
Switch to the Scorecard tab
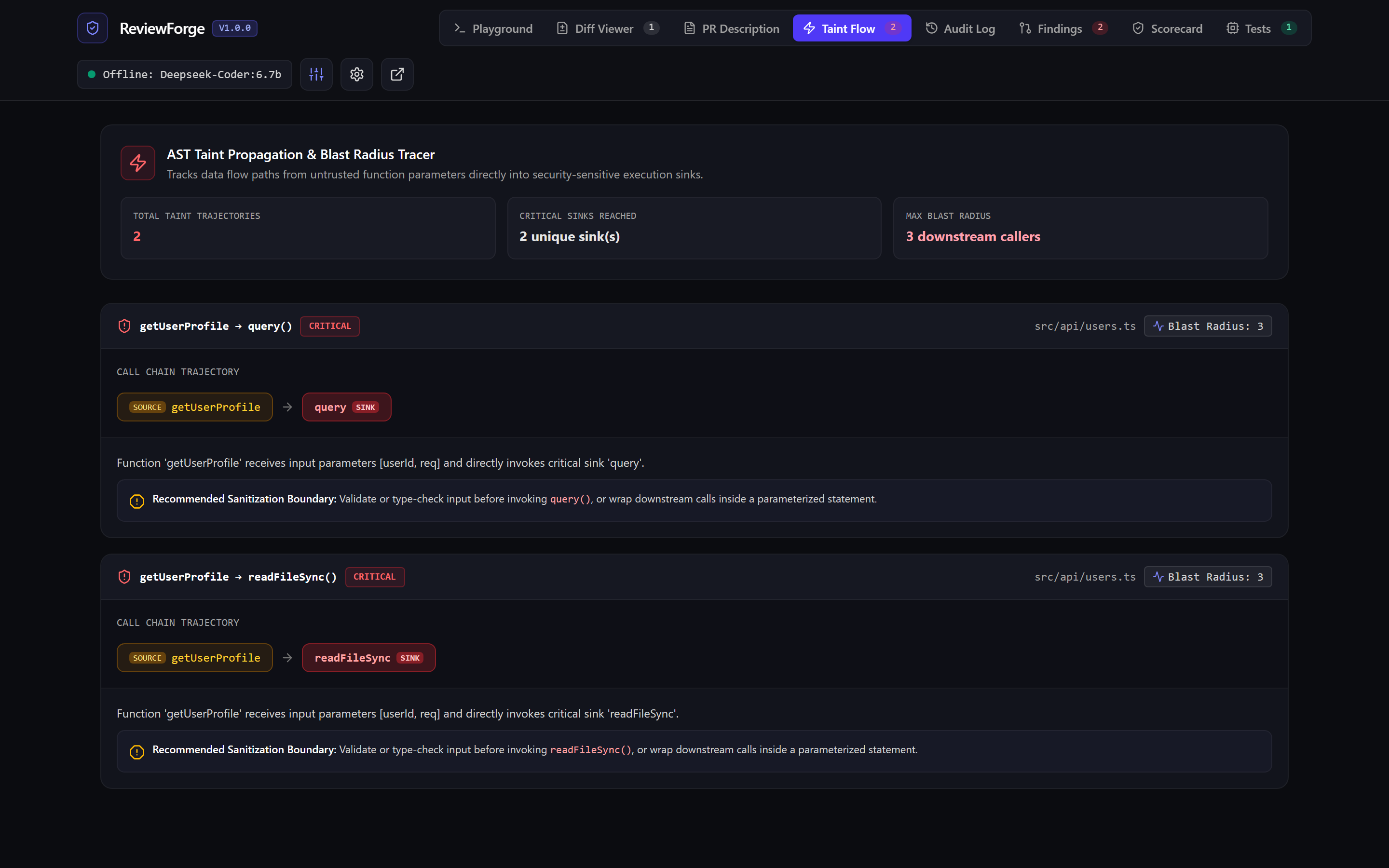coord(1167,28)
